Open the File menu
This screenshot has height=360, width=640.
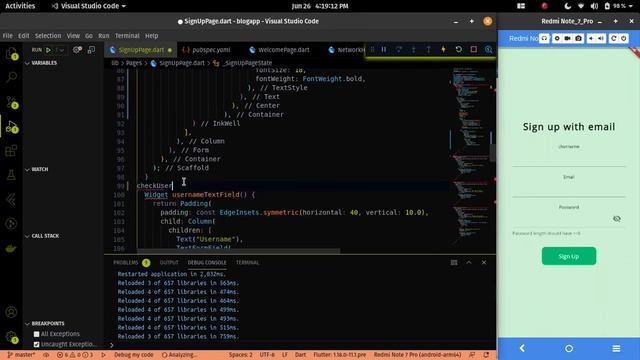(x=8, y=36)
